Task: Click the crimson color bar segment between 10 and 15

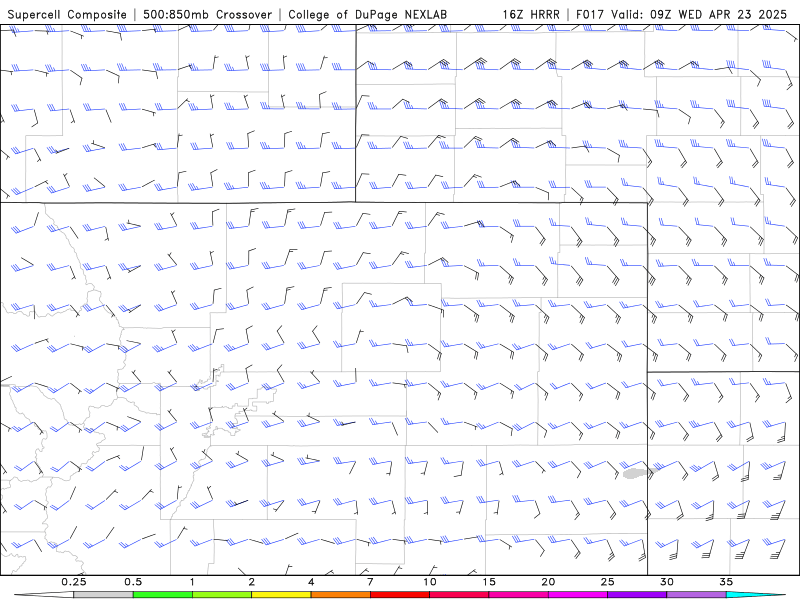Action: tap(459, 595)
